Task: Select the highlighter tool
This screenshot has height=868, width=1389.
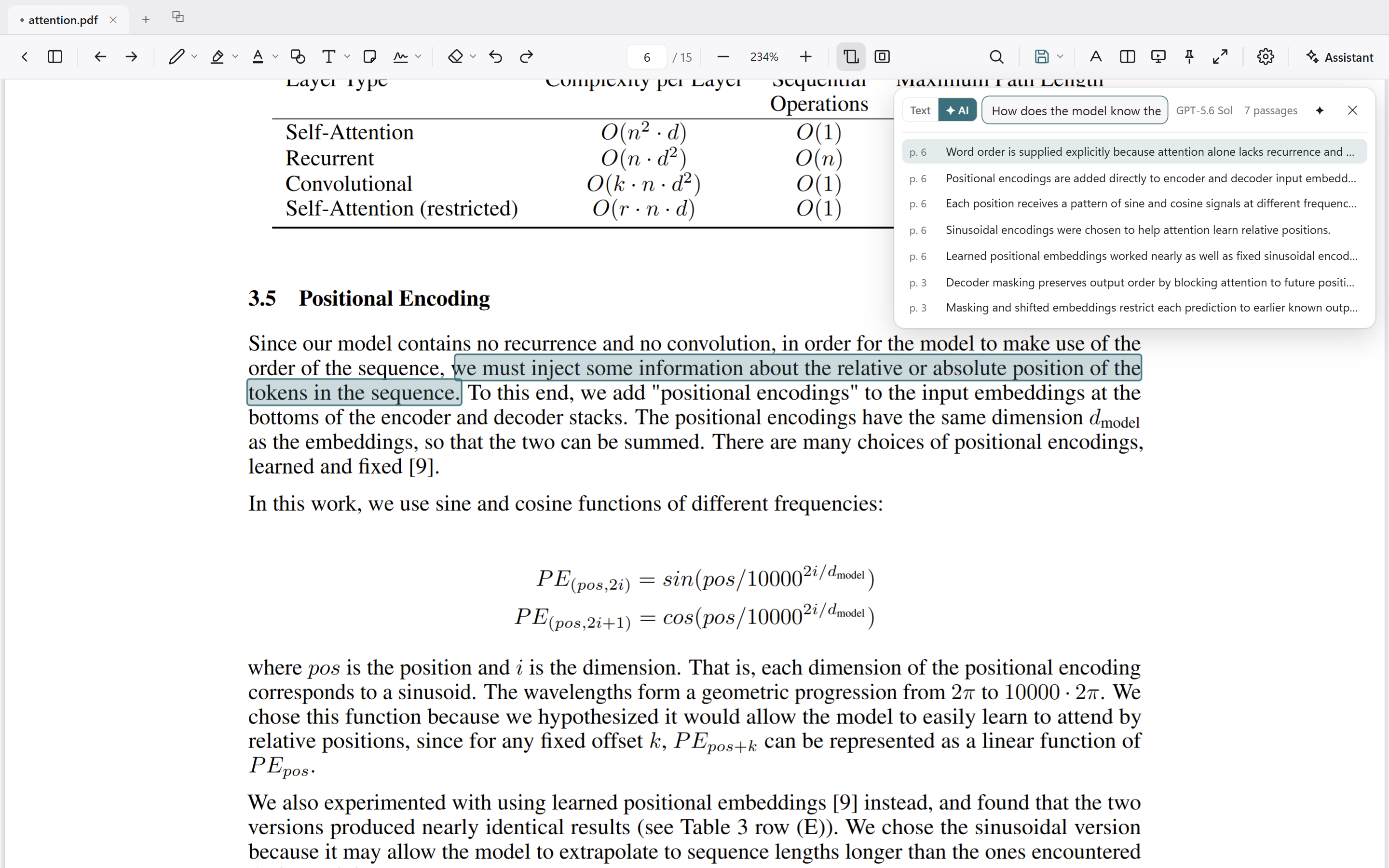Action: (x=217, y=57)
